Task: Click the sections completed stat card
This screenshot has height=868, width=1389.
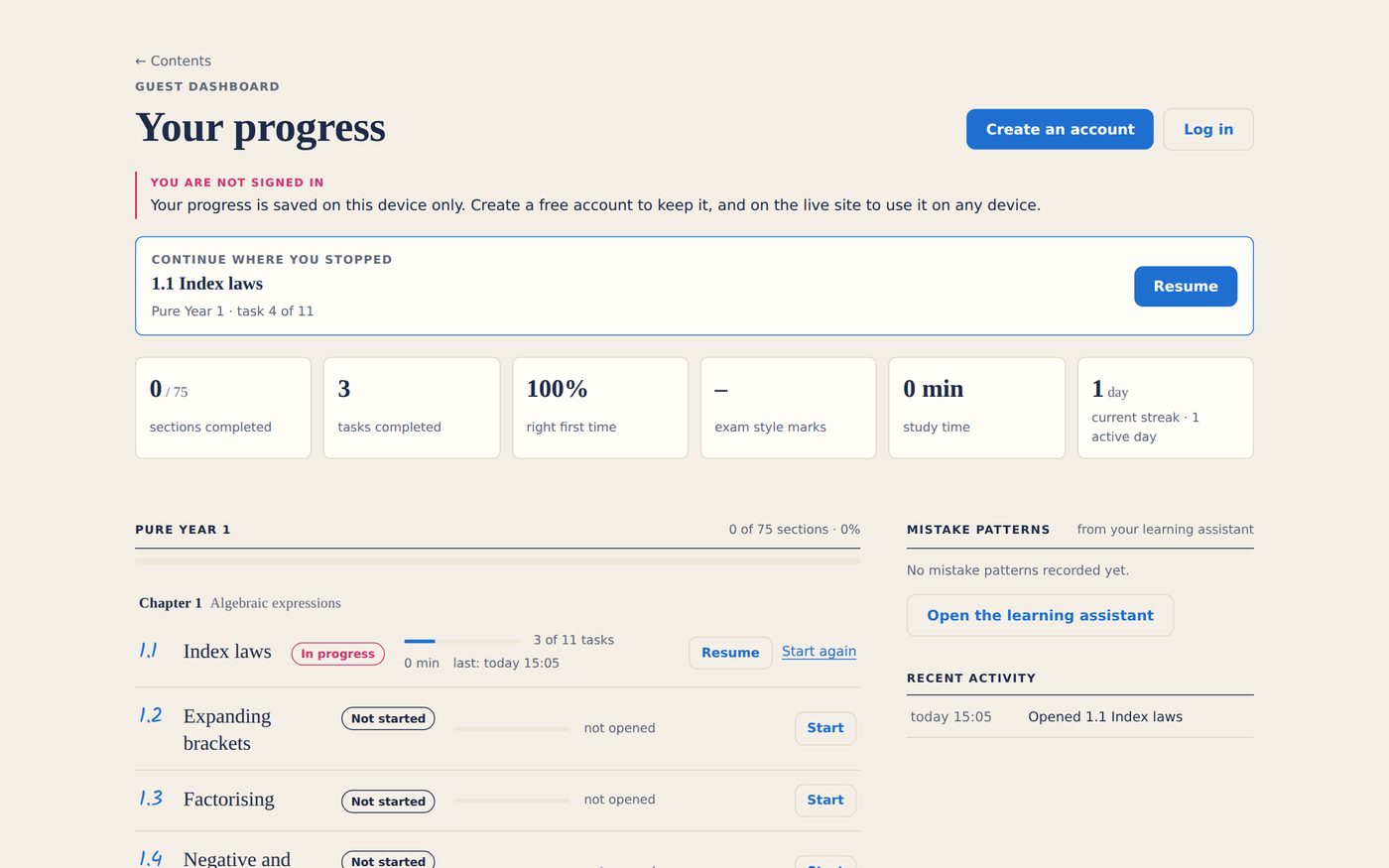Action: click(x=223, y=408)
